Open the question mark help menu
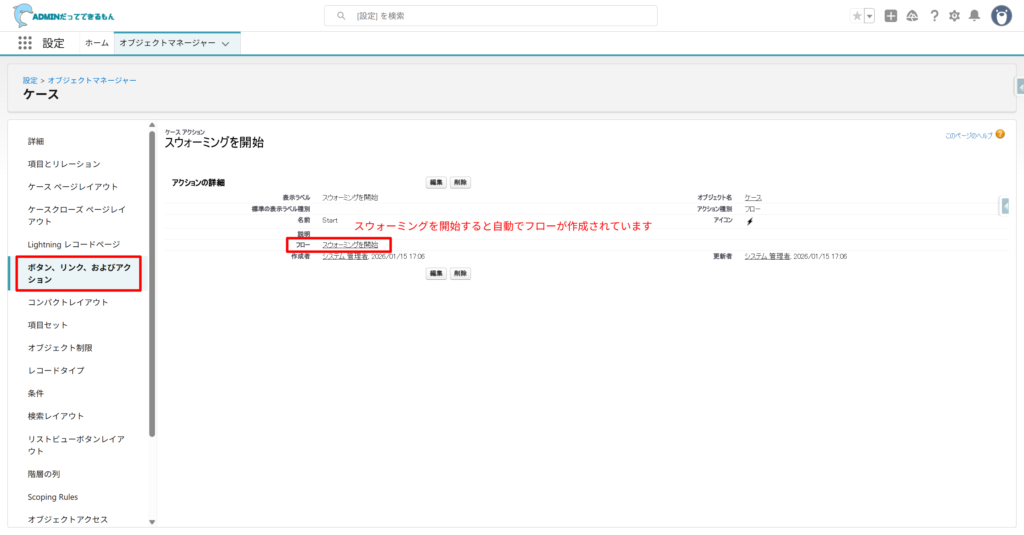The image size is (1024, 535). (x=934, y=16)
